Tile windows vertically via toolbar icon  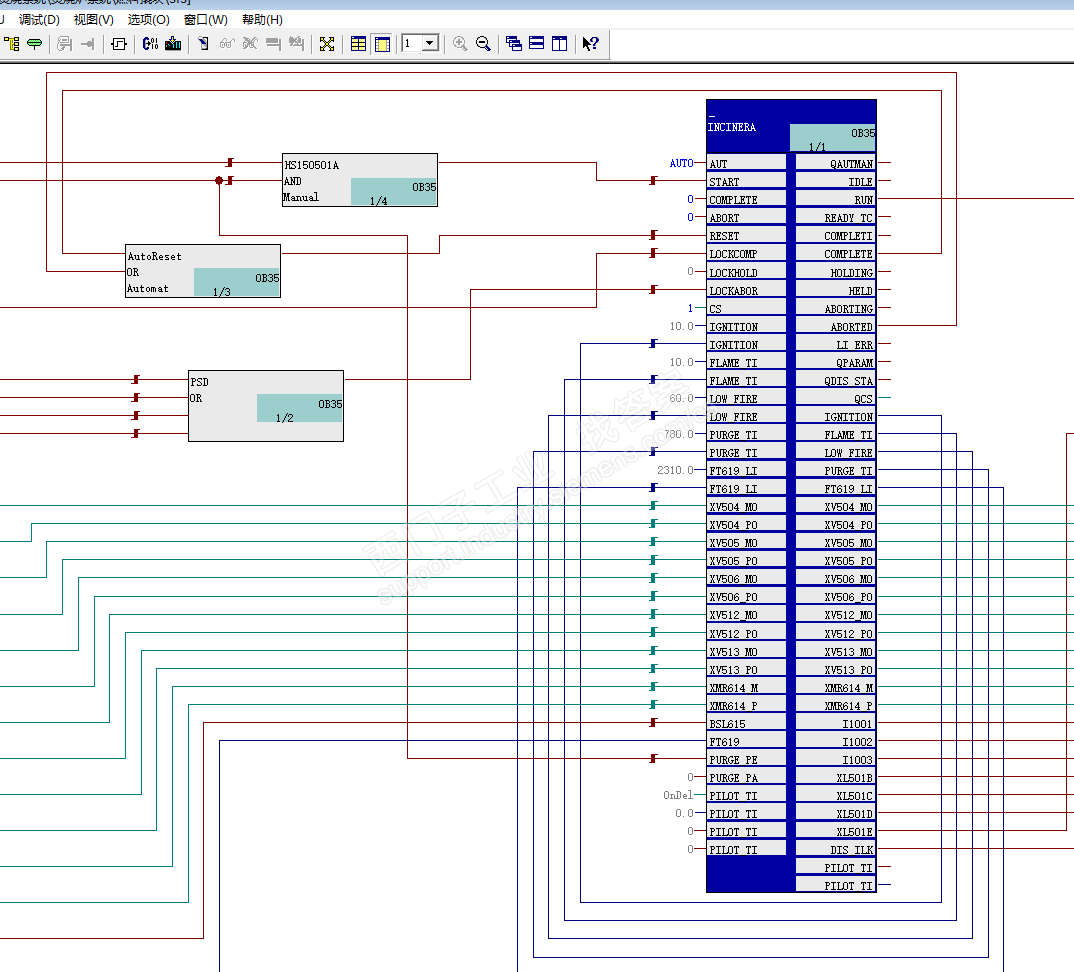(560, 43)
